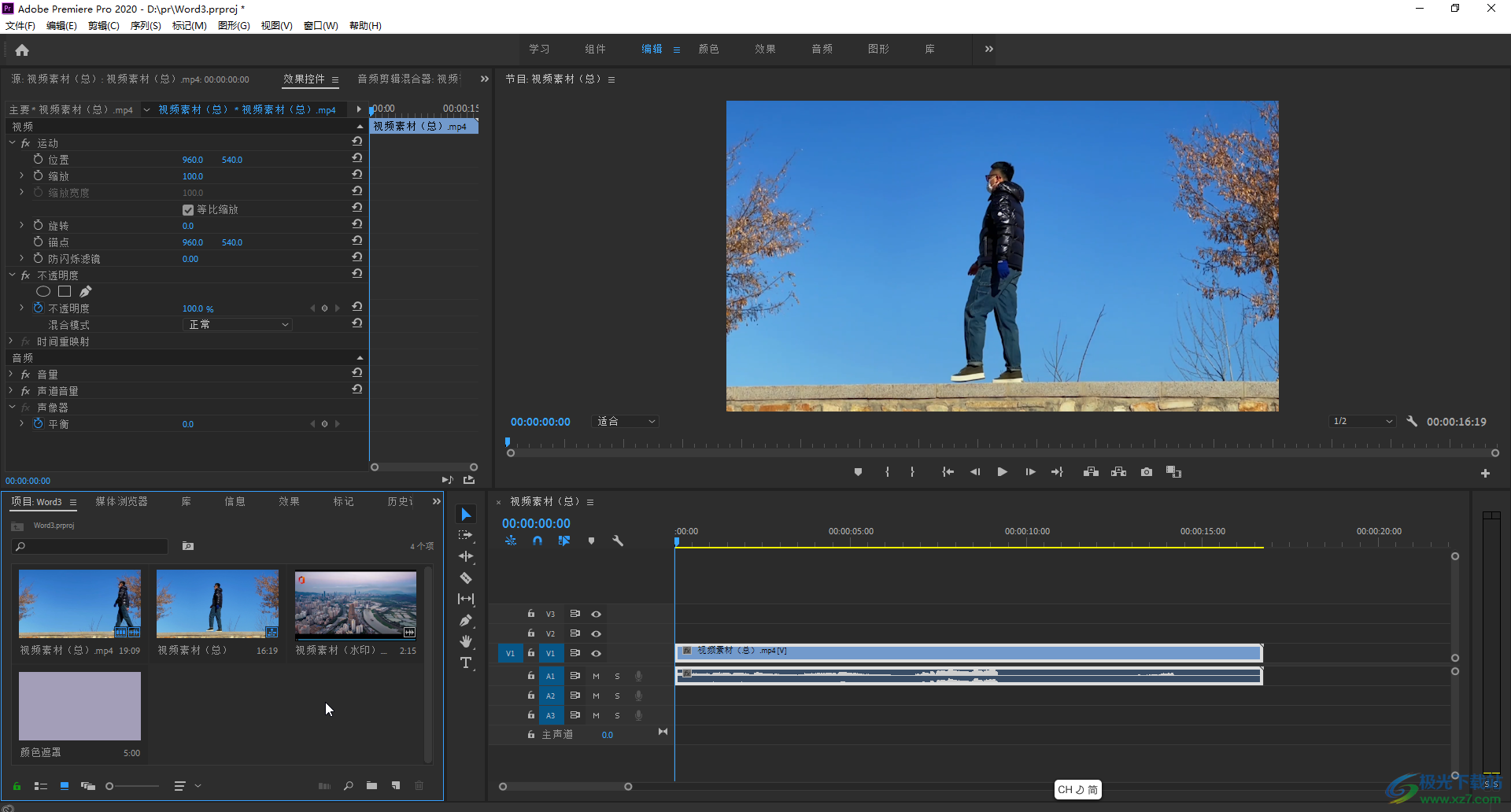Collapse the Motion effect group
The image size is (1511, 812).
[12, 142]
